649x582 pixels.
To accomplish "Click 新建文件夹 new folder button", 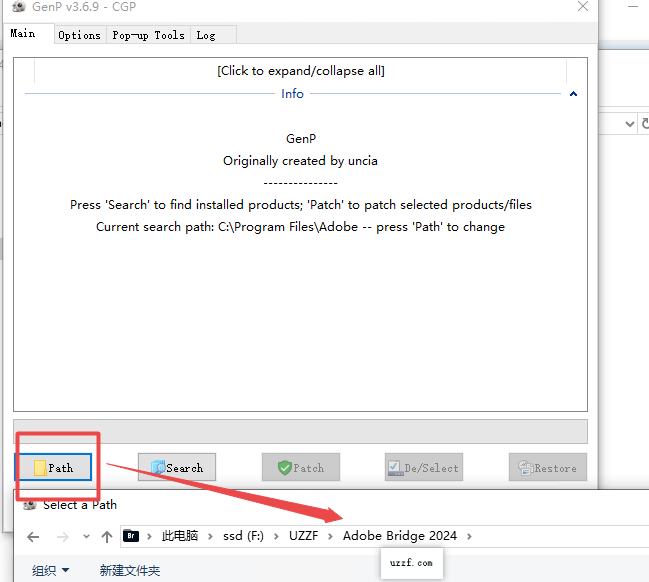I will 129,570.
